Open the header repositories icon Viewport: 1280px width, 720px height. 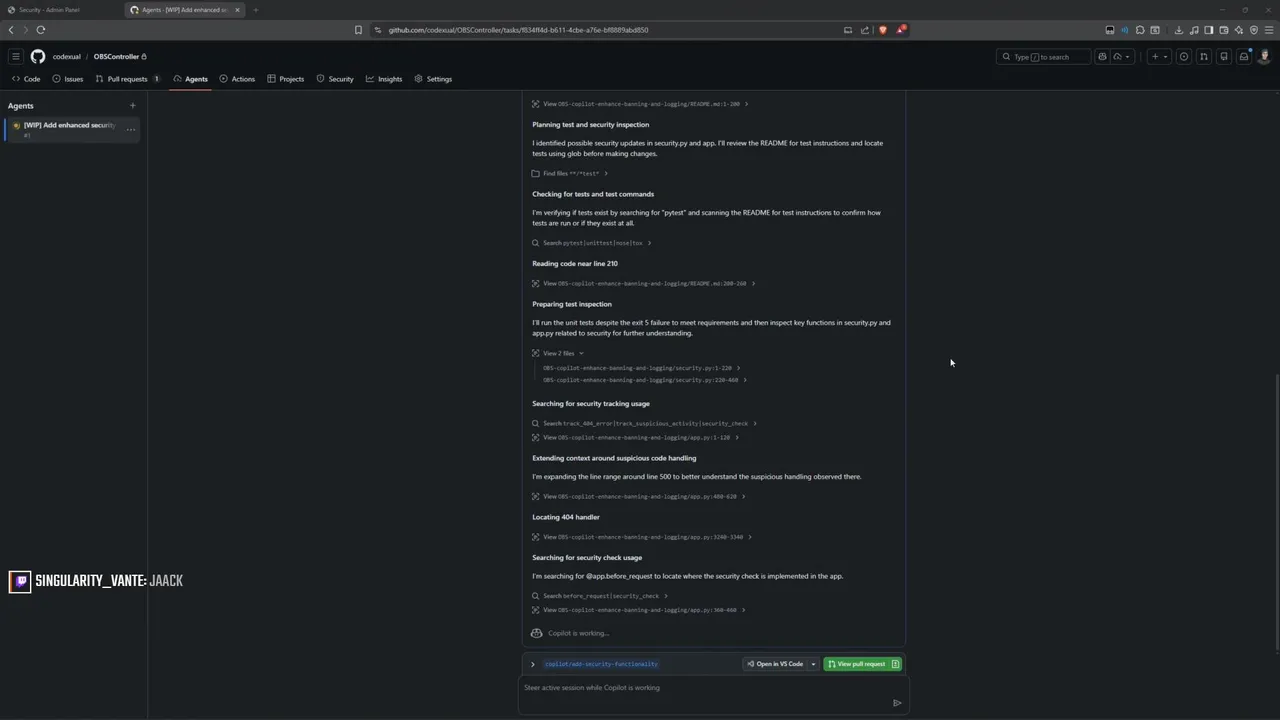tap(1224, 57)
